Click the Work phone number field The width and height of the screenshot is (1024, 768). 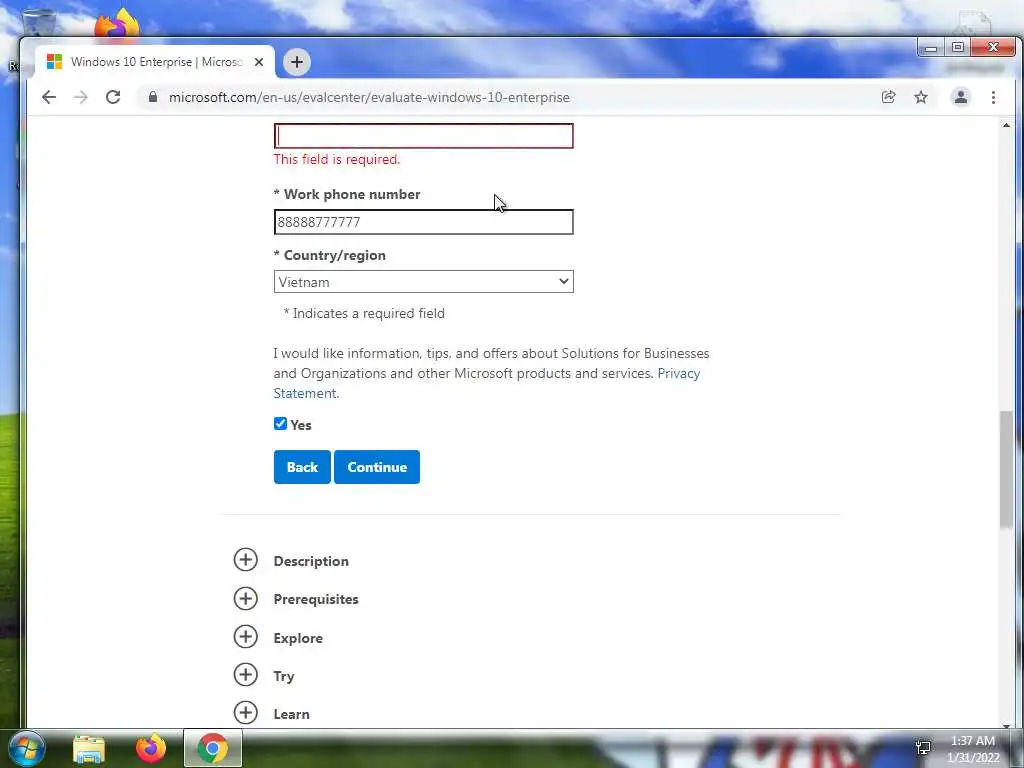(x=423, y=222)
